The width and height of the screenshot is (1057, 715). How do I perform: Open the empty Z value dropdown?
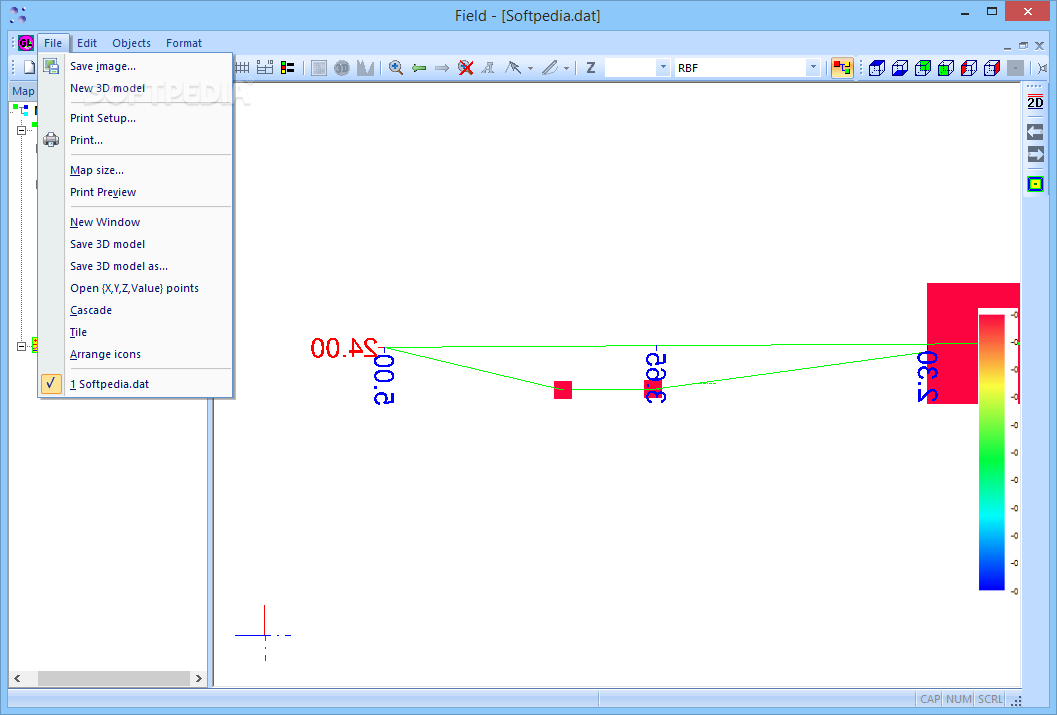click(x=663, y=67)
